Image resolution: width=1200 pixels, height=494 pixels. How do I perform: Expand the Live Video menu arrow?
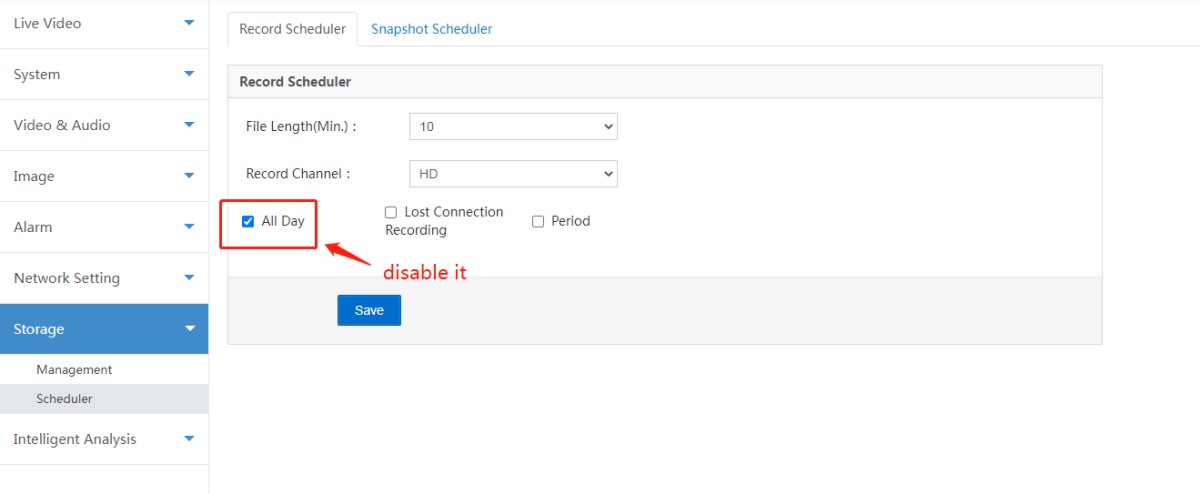(x=189, y=23)
